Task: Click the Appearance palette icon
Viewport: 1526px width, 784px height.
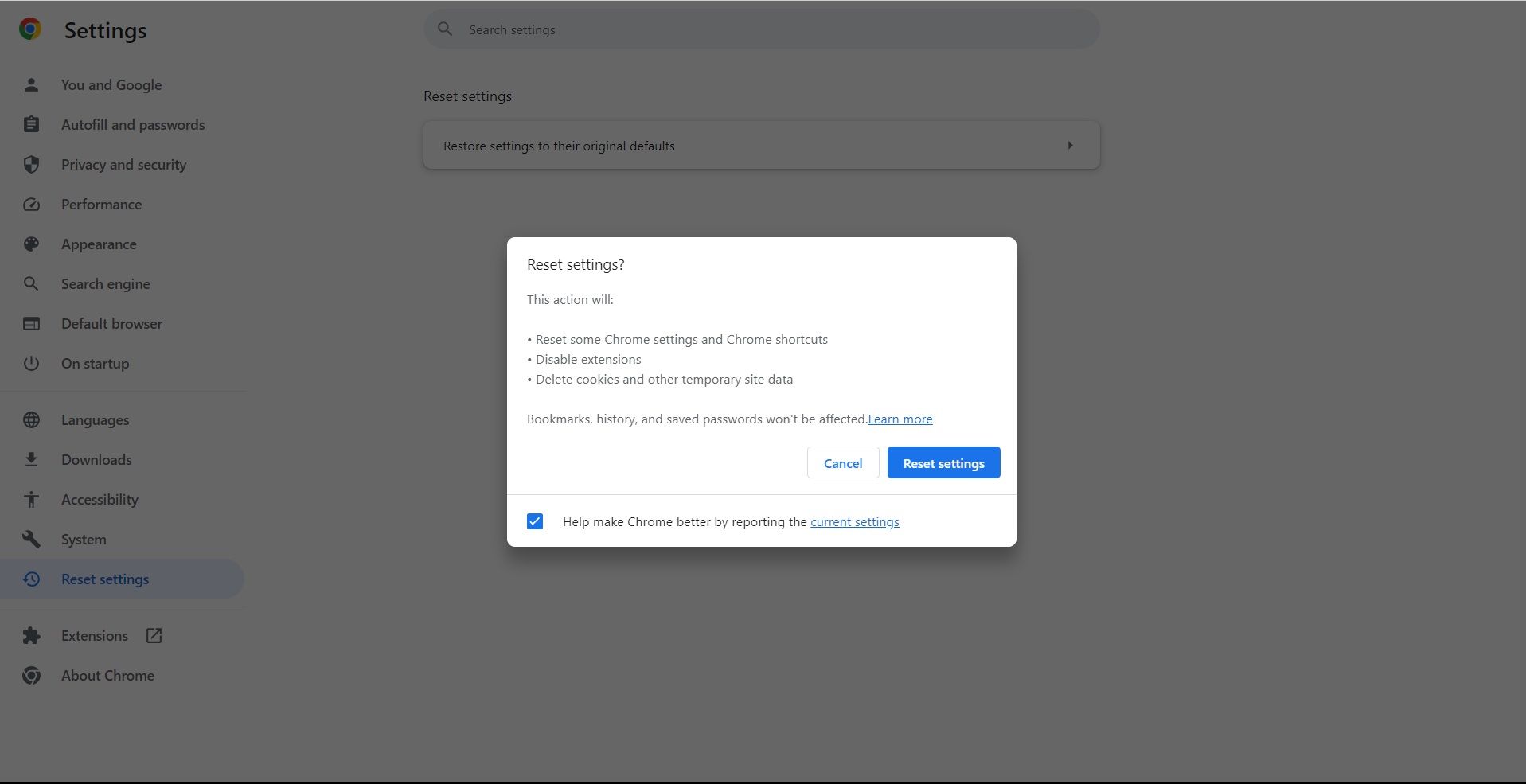Action: pyautogui.click(x=31, y=244)
